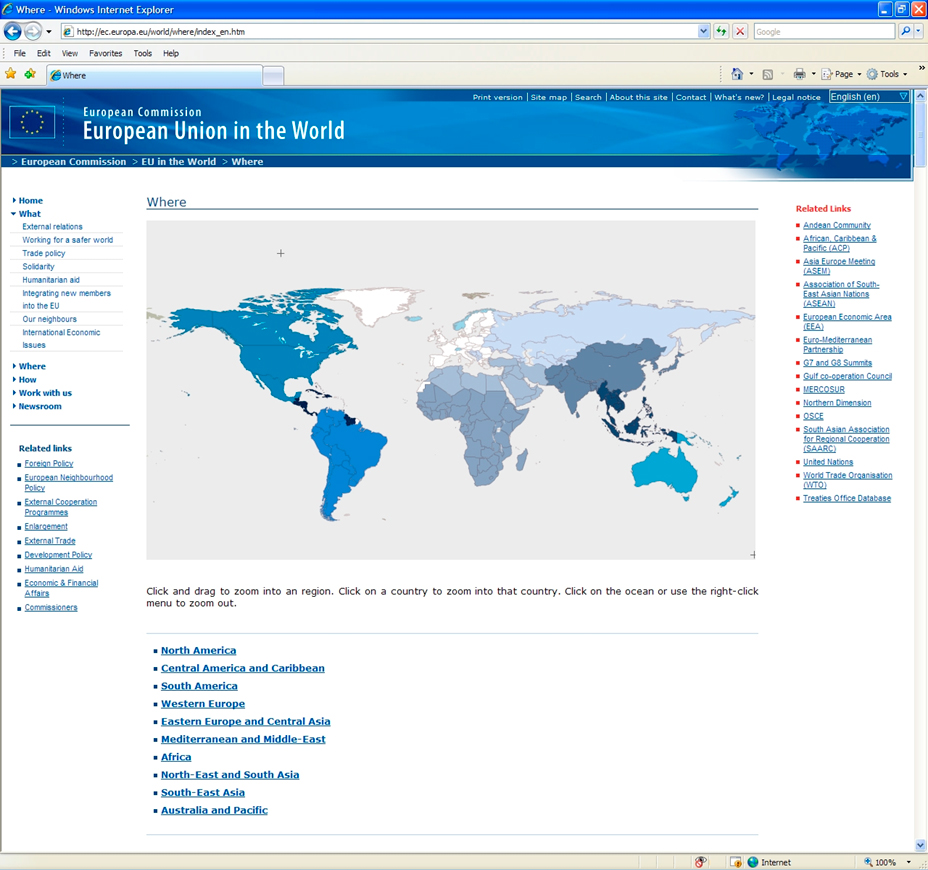Click the Print toolbar icon
This screenshot has height=870, width=928.
(798, 74)
